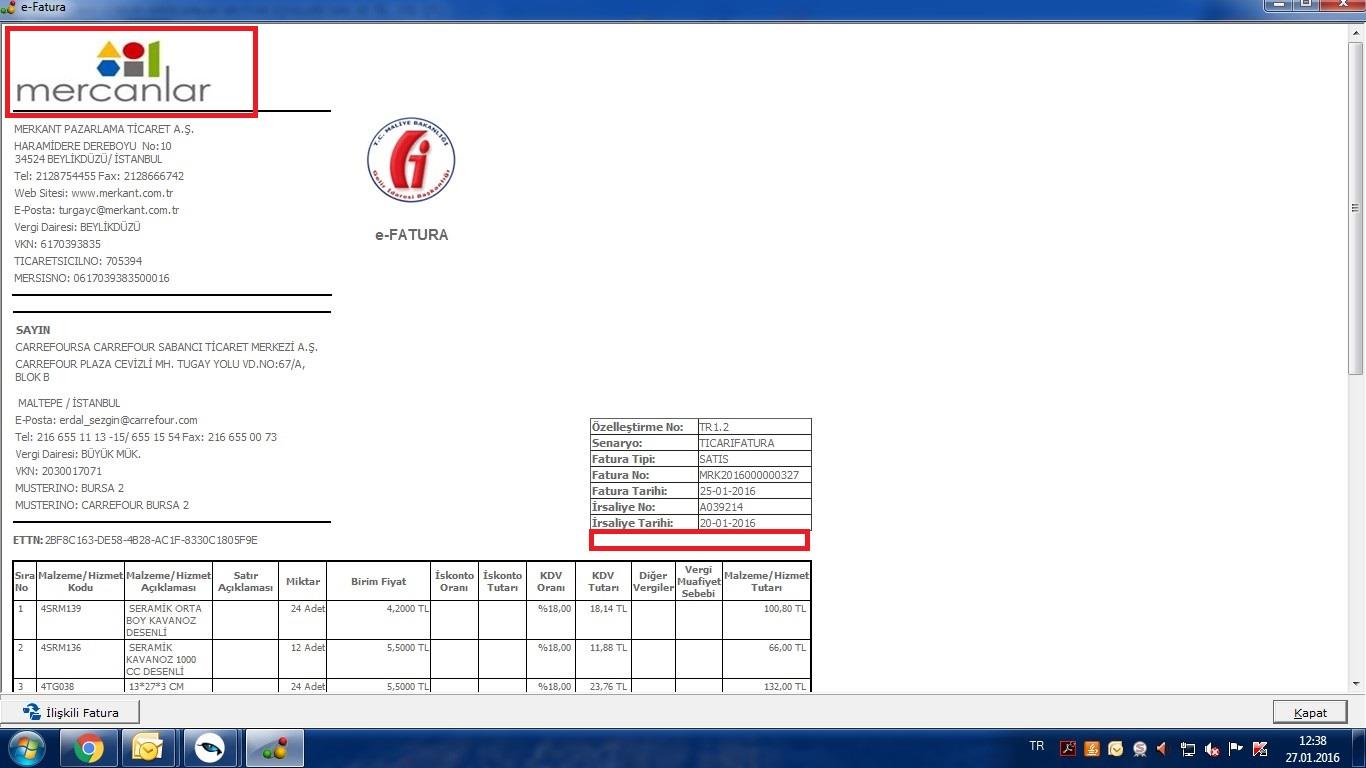Click the email erdal_sezgin@carrefour.com

[128, 420]
